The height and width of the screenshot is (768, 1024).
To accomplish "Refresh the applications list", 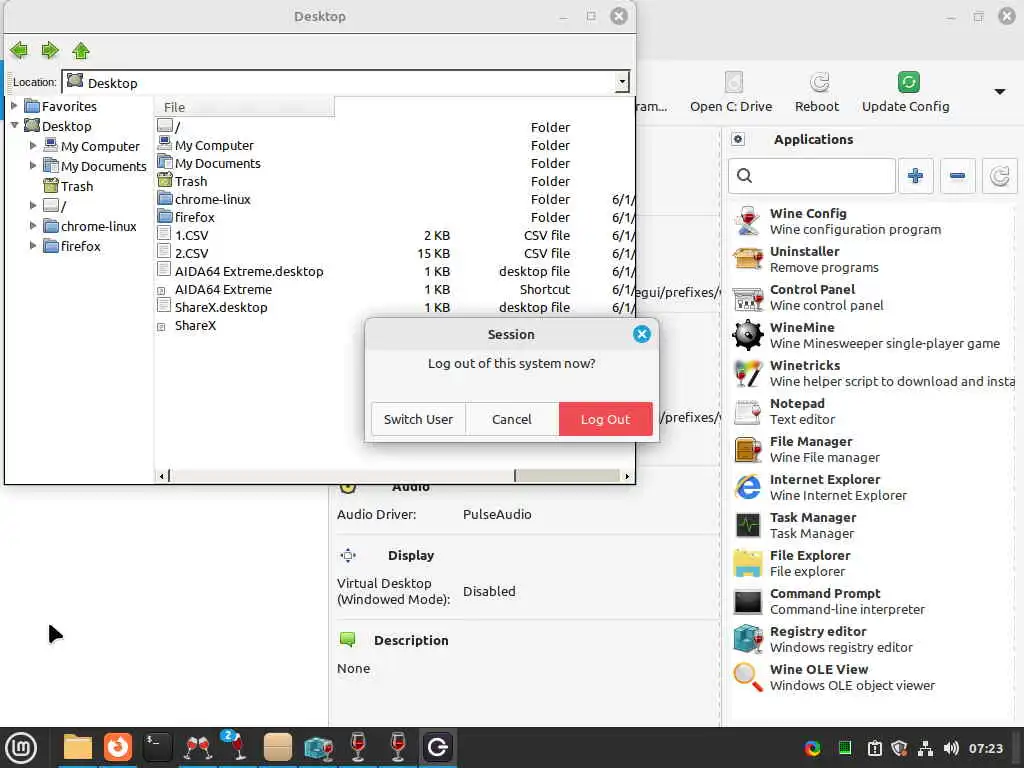I will point(999,176).
